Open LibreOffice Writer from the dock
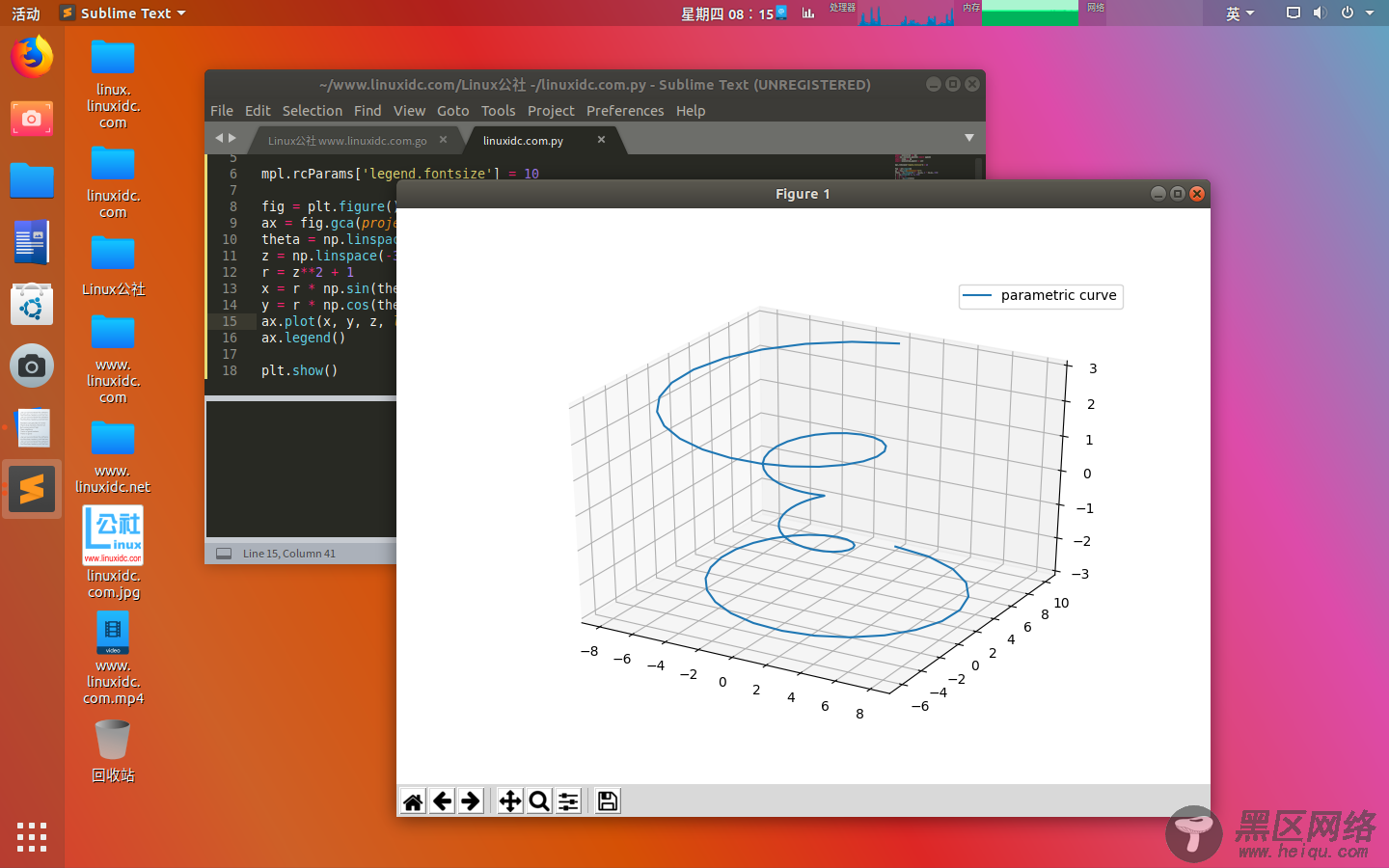 pyautogui.click(x=32, y=242)
